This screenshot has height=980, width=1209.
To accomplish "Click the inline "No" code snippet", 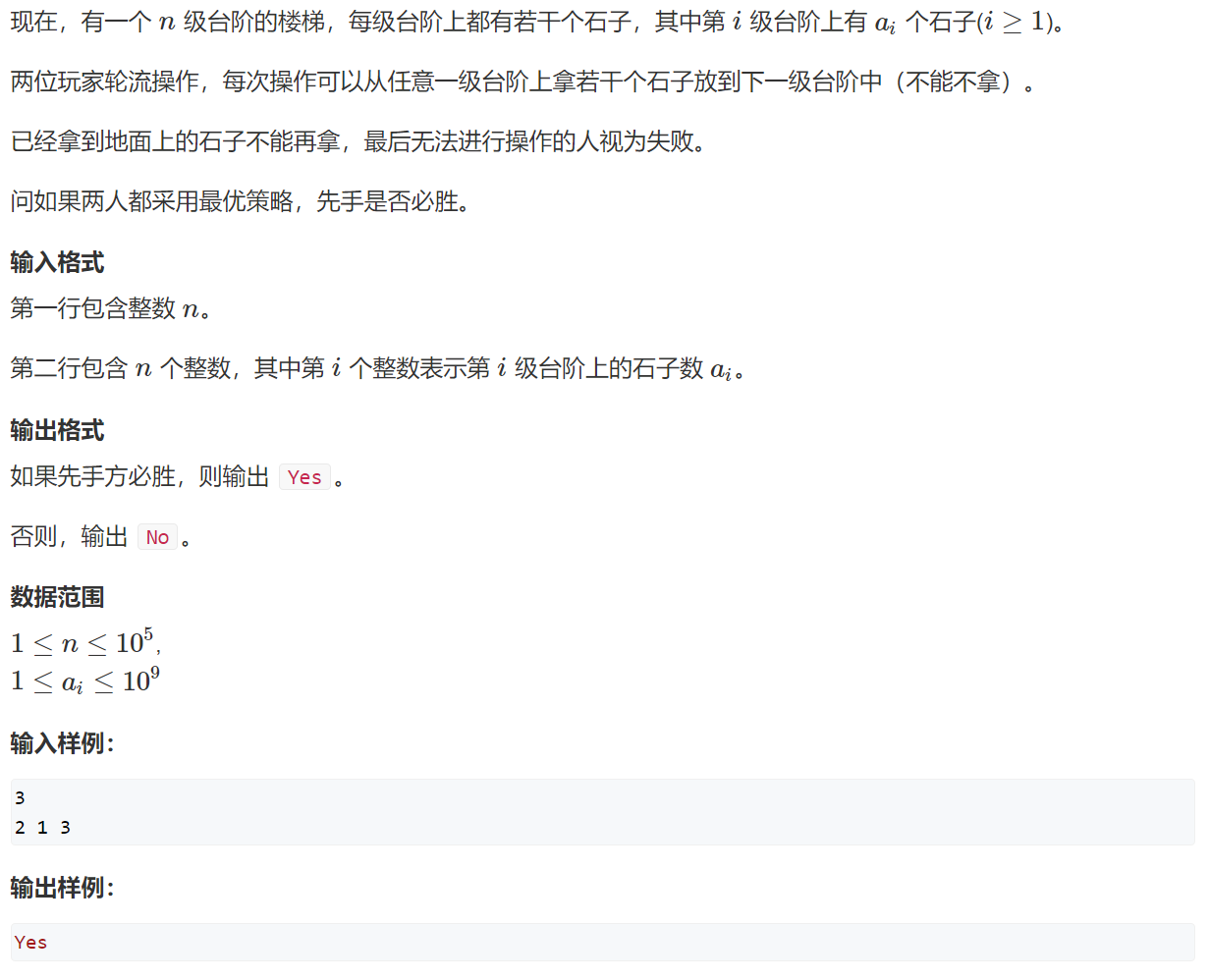I will pyautogui.click(x=157, y=537).
